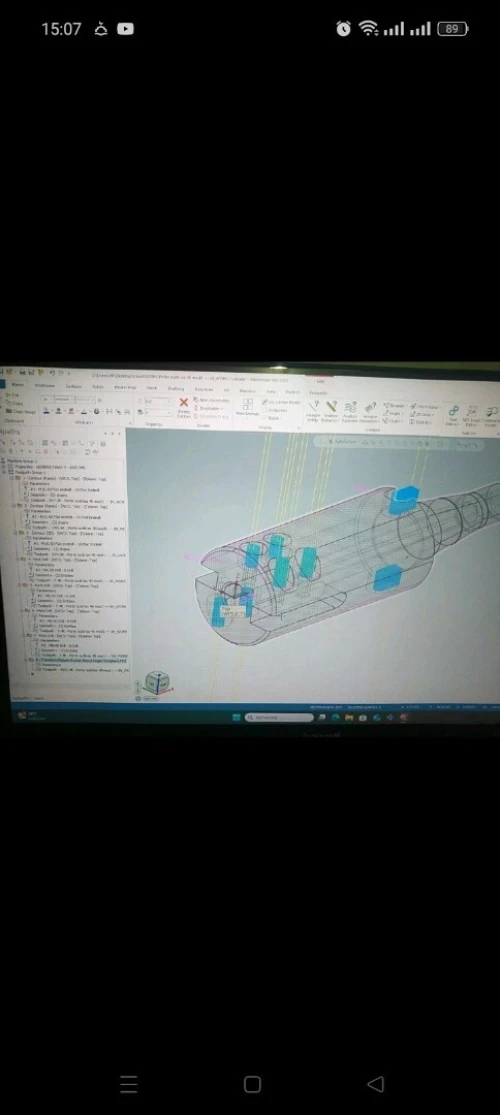This screenshot has height=1115, width=500.
Task: Click the save icon in quick access toolbar
Action: click(23, 372)
